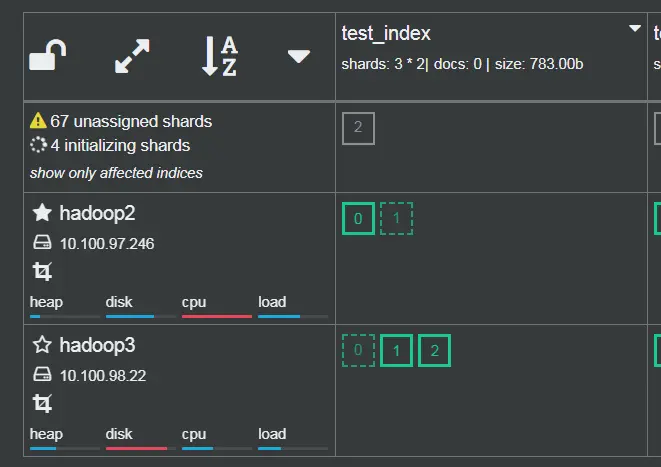Select dashed replica shard 1 on hadoop2
This screenshot has height=467, width=661.
[396, 218]
